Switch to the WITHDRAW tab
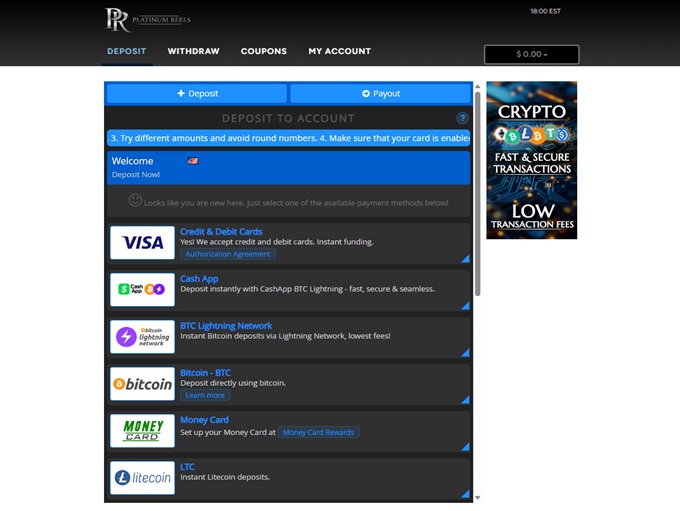 [x=193, y=51]
